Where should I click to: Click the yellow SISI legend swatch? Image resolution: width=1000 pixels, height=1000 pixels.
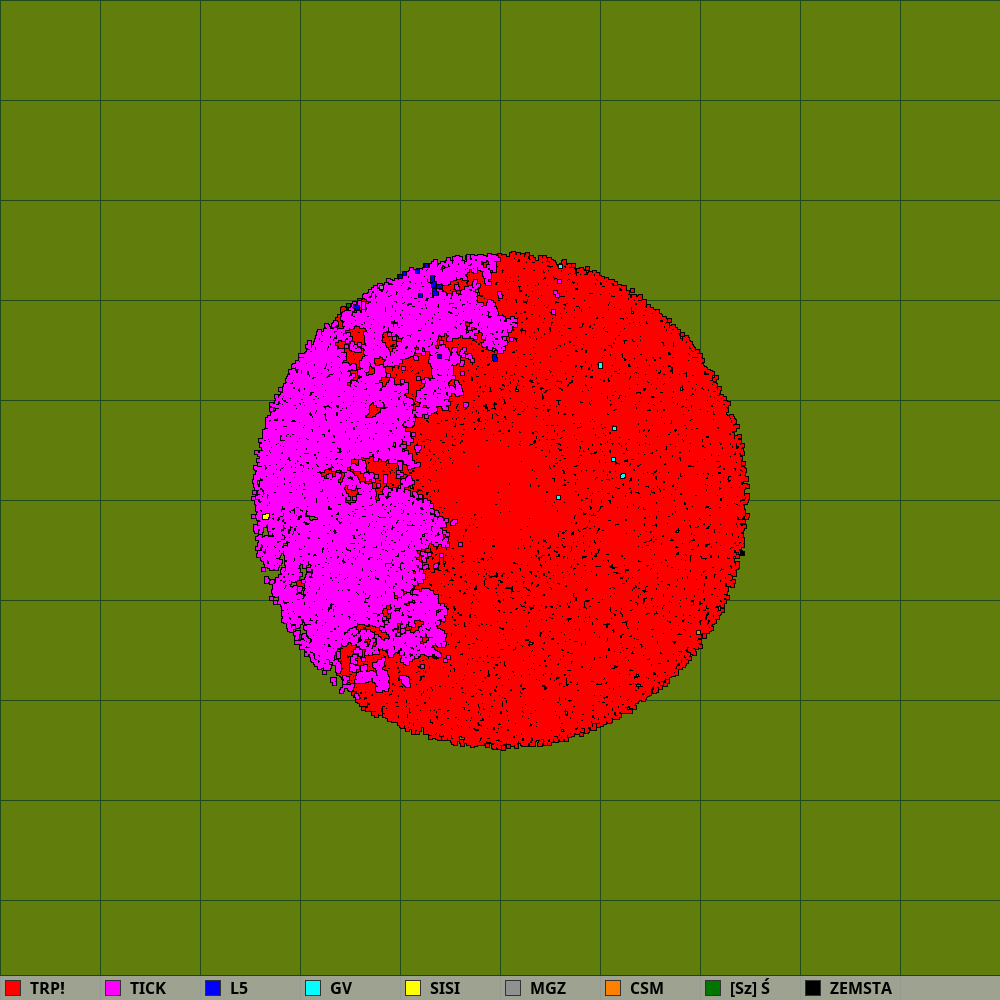(413, 988)
